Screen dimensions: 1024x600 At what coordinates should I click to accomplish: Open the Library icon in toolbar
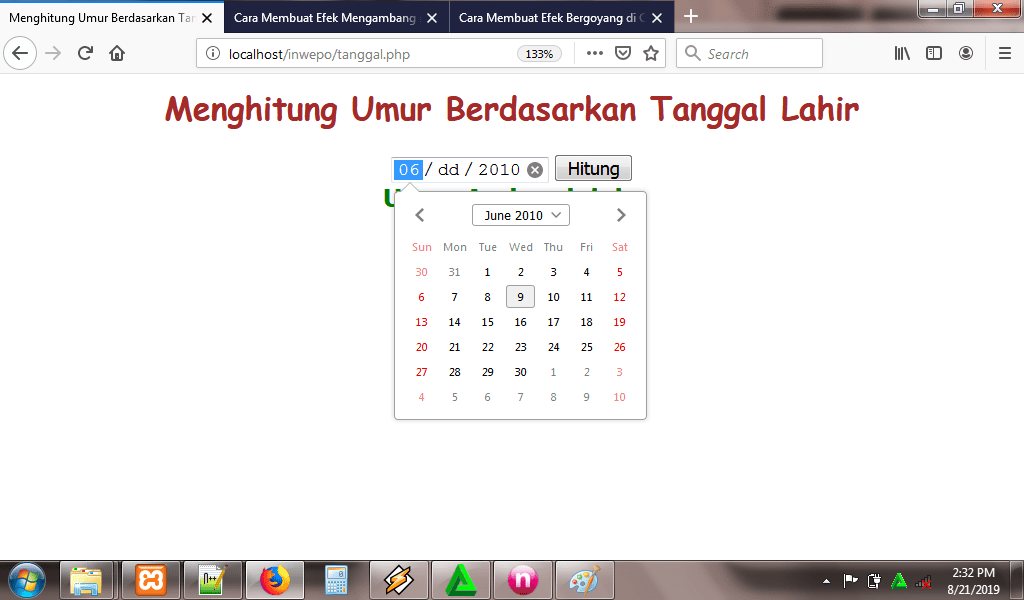point(902,54)
